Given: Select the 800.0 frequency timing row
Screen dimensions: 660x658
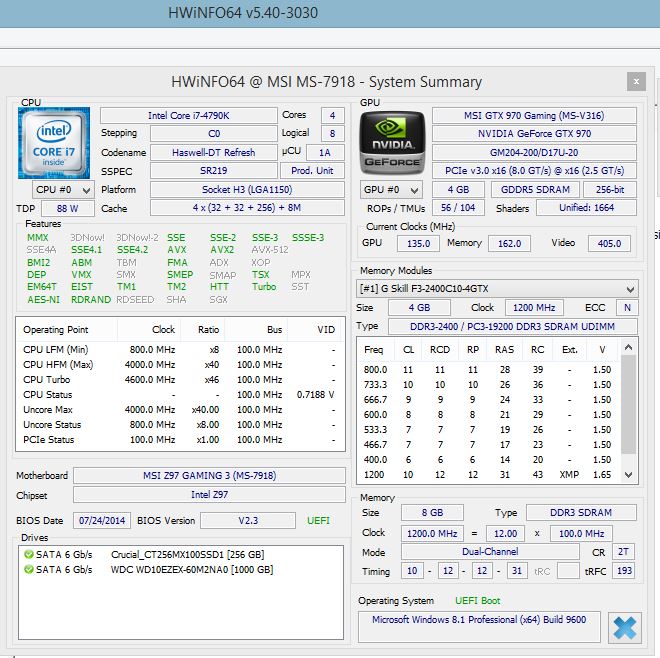Looking at the screenshot, I should (489, 370).
